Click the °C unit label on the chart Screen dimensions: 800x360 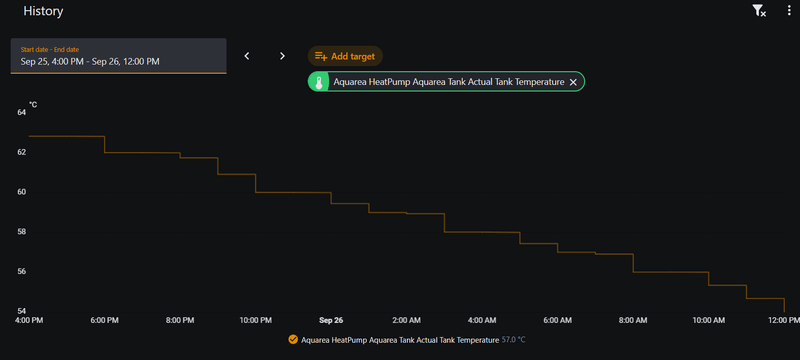(x=33, y=105)
